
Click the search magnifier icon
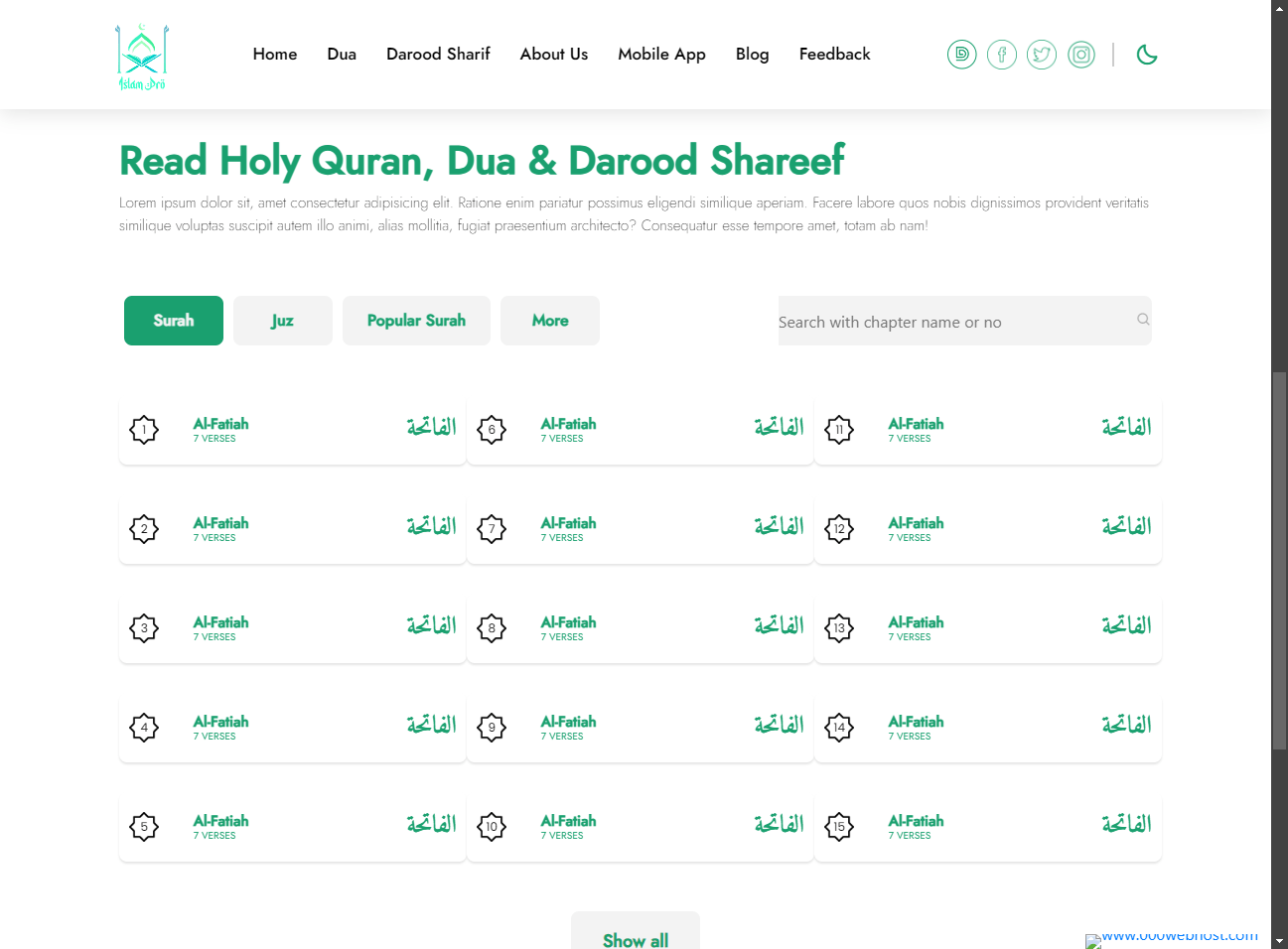click(x=1143, y=320)
